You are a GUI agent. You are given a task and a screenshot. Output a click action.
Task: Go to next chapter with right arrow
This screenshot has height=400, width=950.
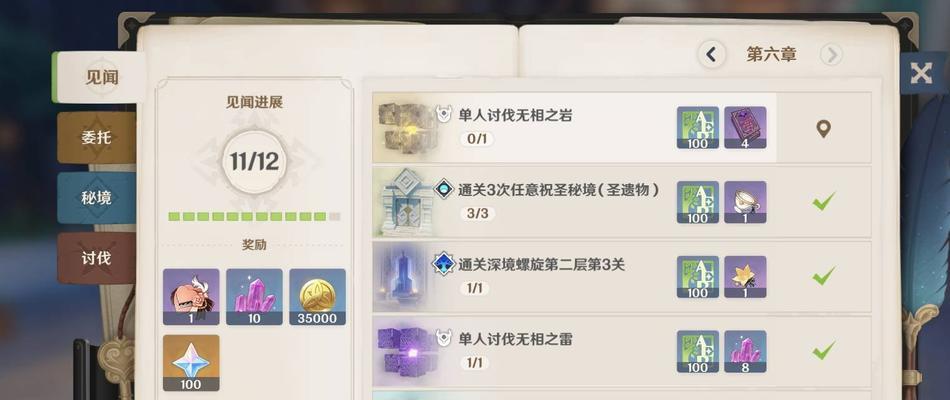[x=832, y=55]
